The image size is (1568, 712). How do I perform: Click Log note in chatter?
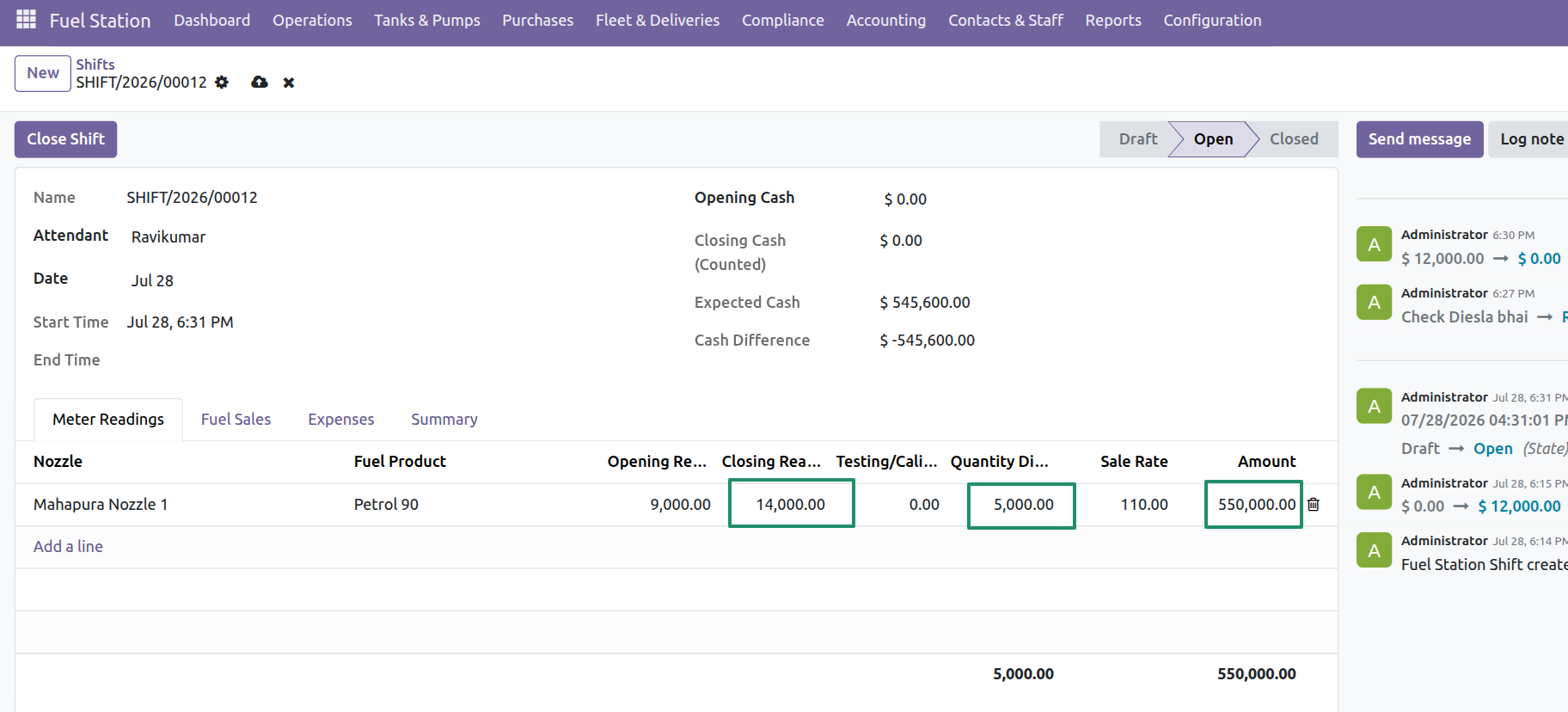point(1531,139)
